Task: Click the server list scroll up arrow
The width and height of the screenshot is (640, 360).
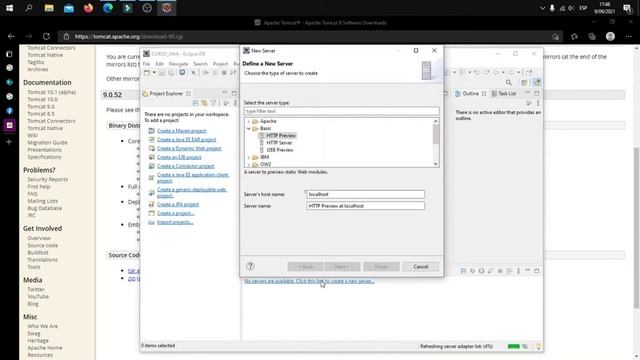Action: tap(436, 121)
